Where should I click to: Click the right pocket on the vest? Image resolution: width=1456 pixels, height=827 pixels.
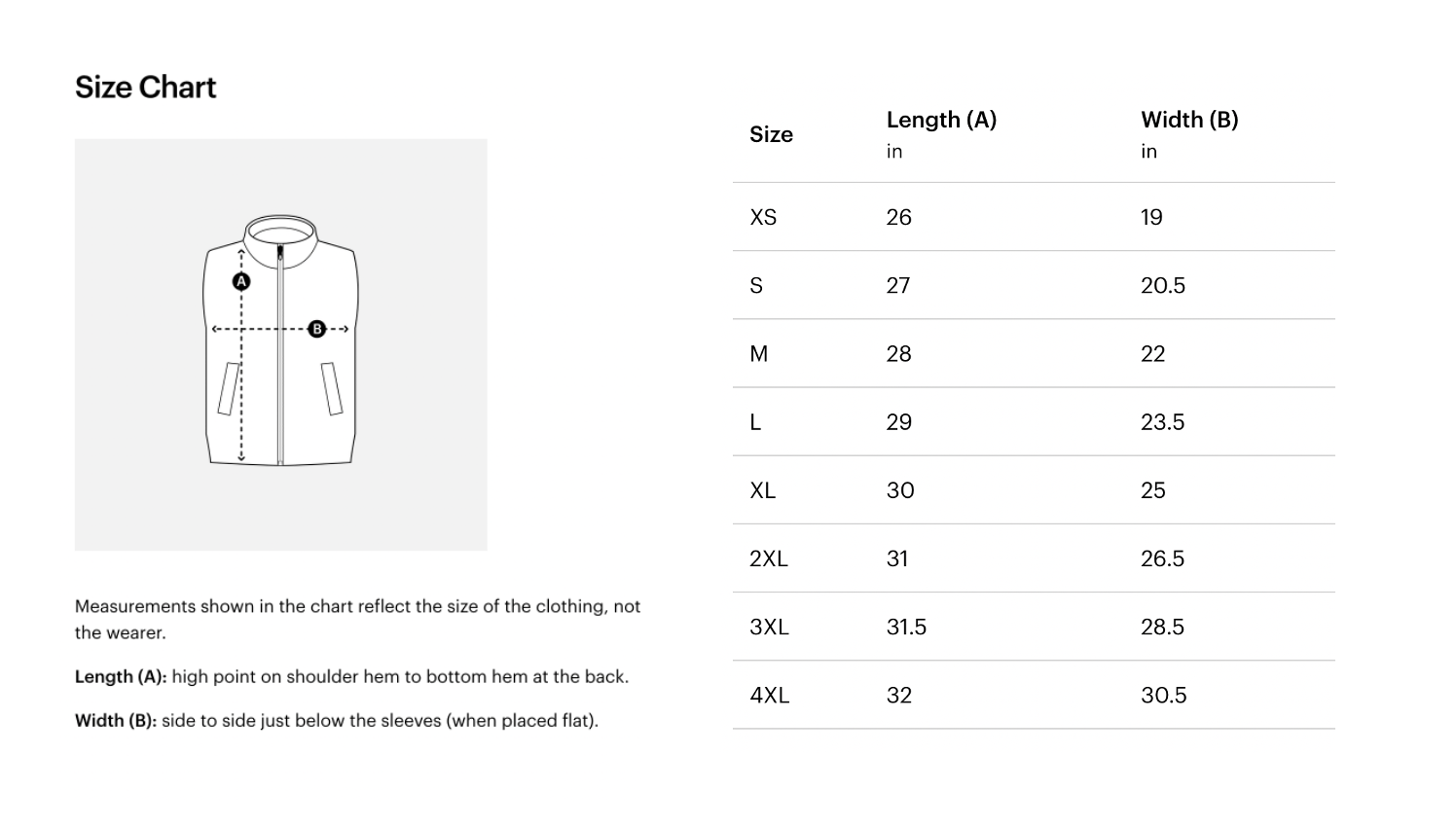[x=332, y=388]
